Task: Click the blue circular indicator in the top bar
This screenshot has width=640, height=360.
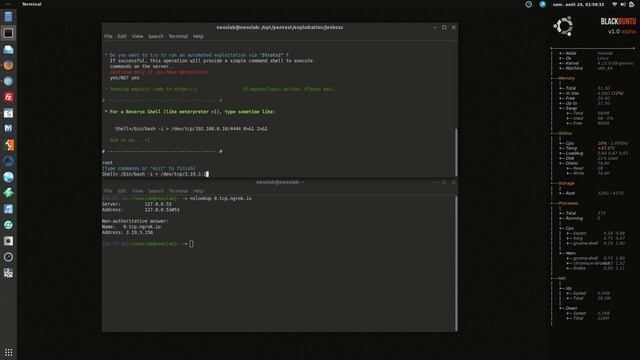Action: (x=542, y=4)
